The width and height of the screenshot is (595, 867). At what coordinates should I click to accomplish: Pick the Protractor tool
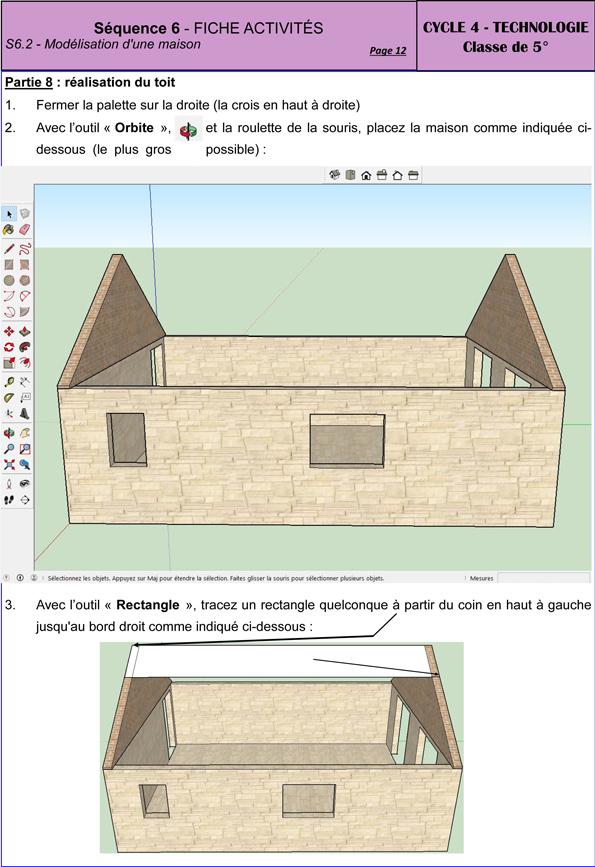coord(9,398)
